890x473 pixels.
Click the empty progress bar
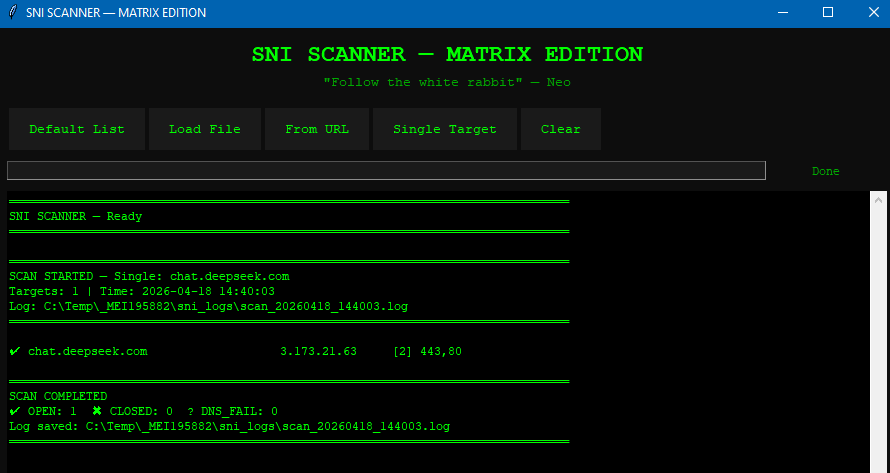click(x=386, y=170)
